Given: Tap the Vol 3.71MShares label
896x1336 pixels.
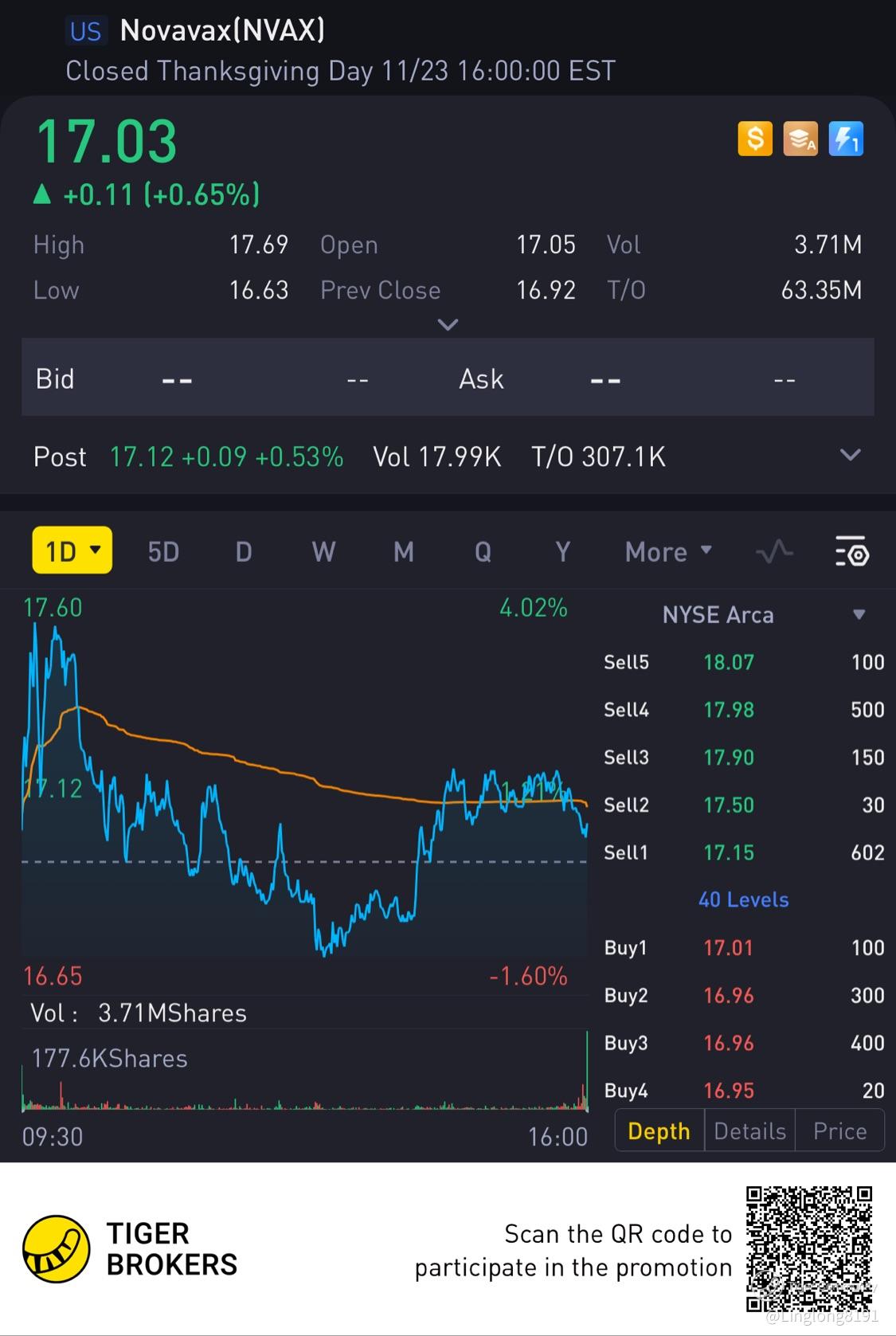Looking at the screenshot, I should [x=139, y=1013].
